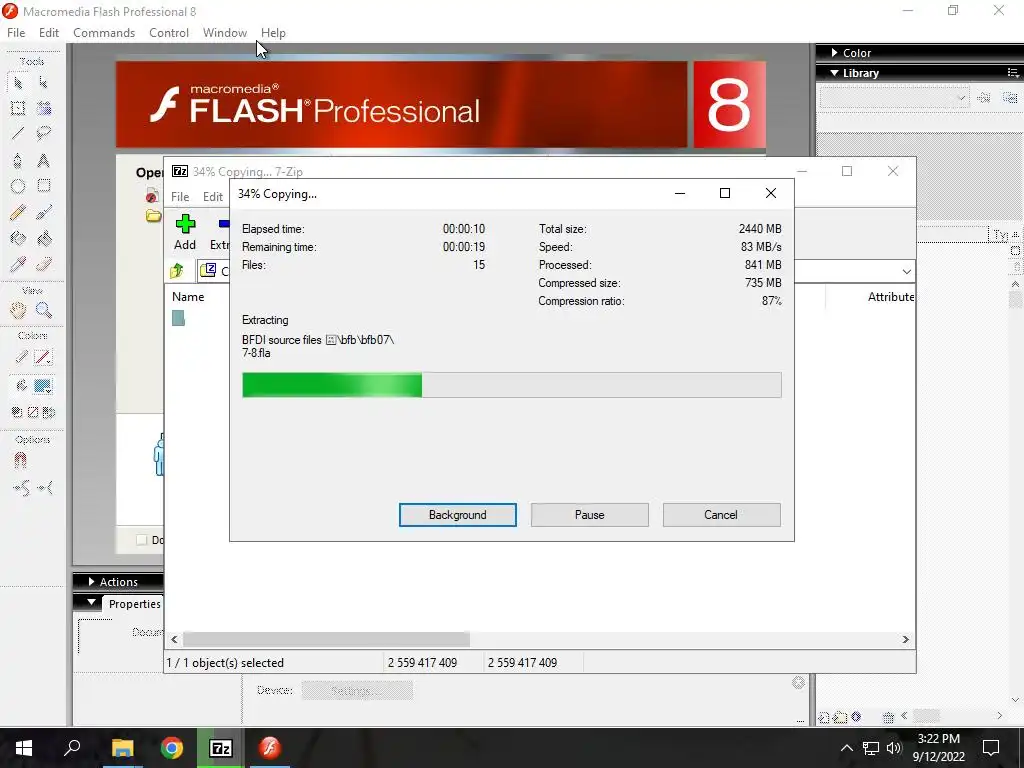
Task: Click the green copying progress bar
Action: [332, 385]
